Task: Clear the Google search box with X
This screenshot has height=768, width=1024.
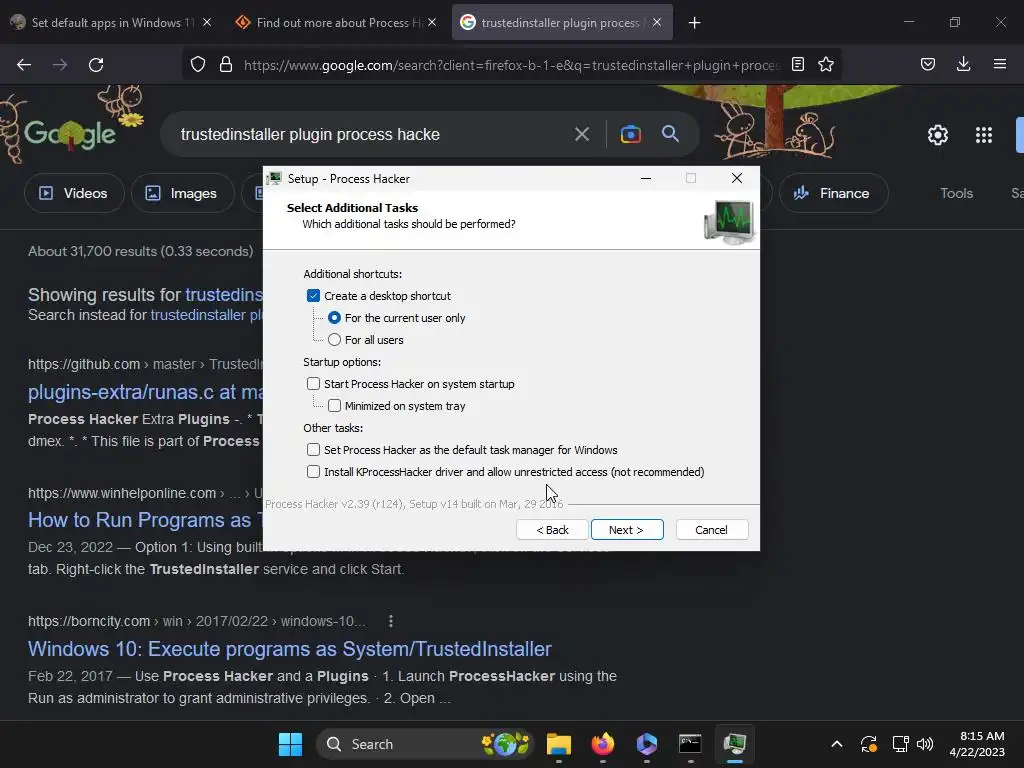Action: point(582,135)
